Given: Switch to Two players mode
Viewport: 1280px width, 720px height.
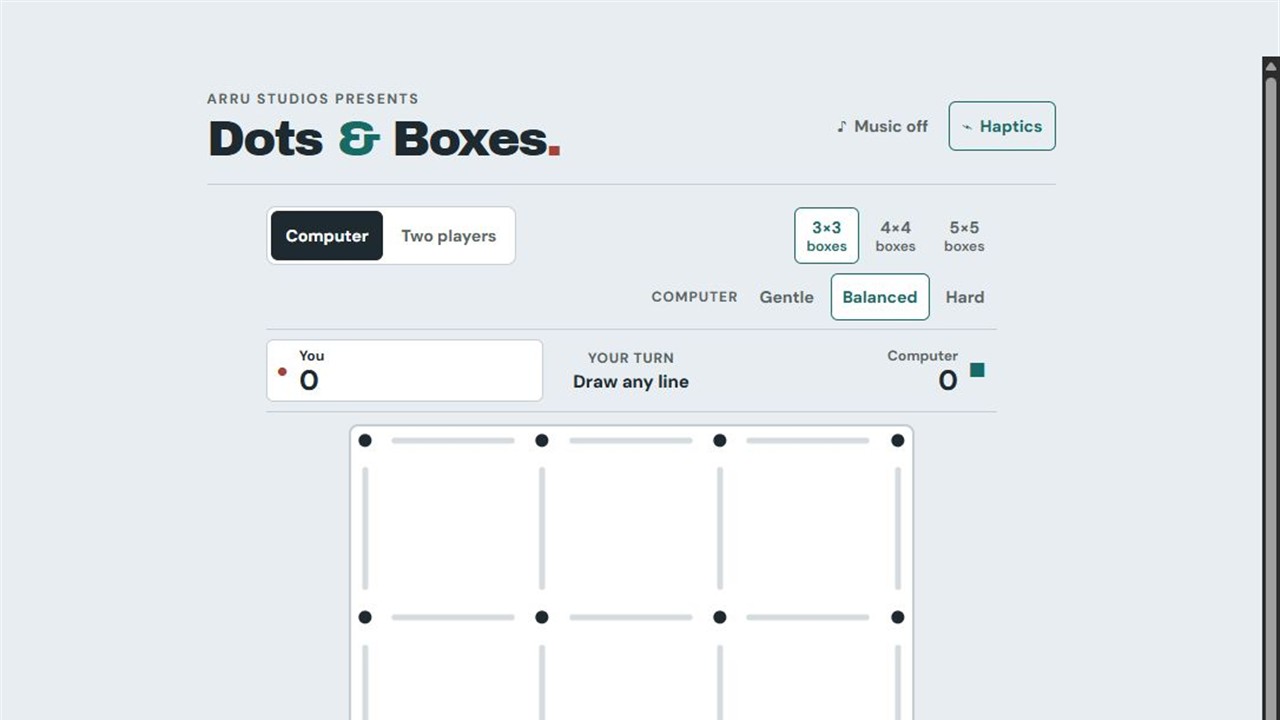Looking at the screenshot, I should [x=448, y=236].
